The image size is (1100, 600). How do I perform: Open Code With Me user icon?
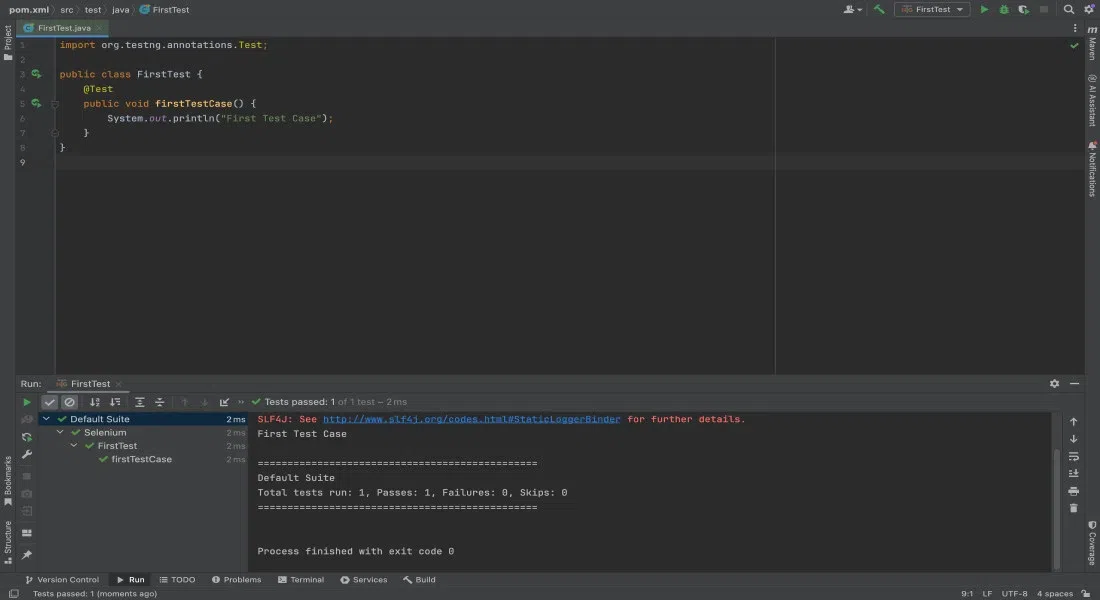coord(852,9)
